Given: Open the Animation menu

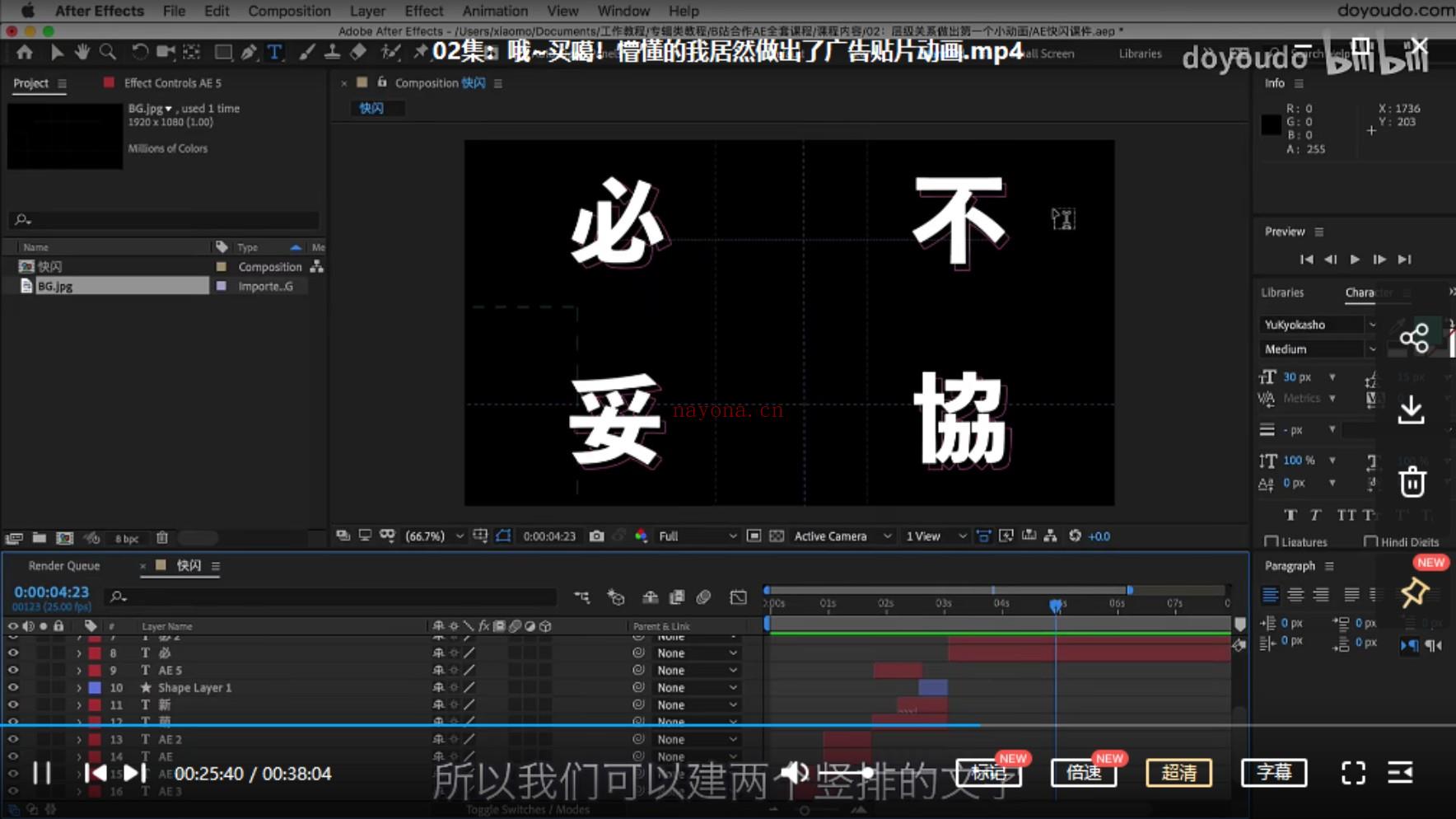Looking at the screenshot, I should coord(495,11).
